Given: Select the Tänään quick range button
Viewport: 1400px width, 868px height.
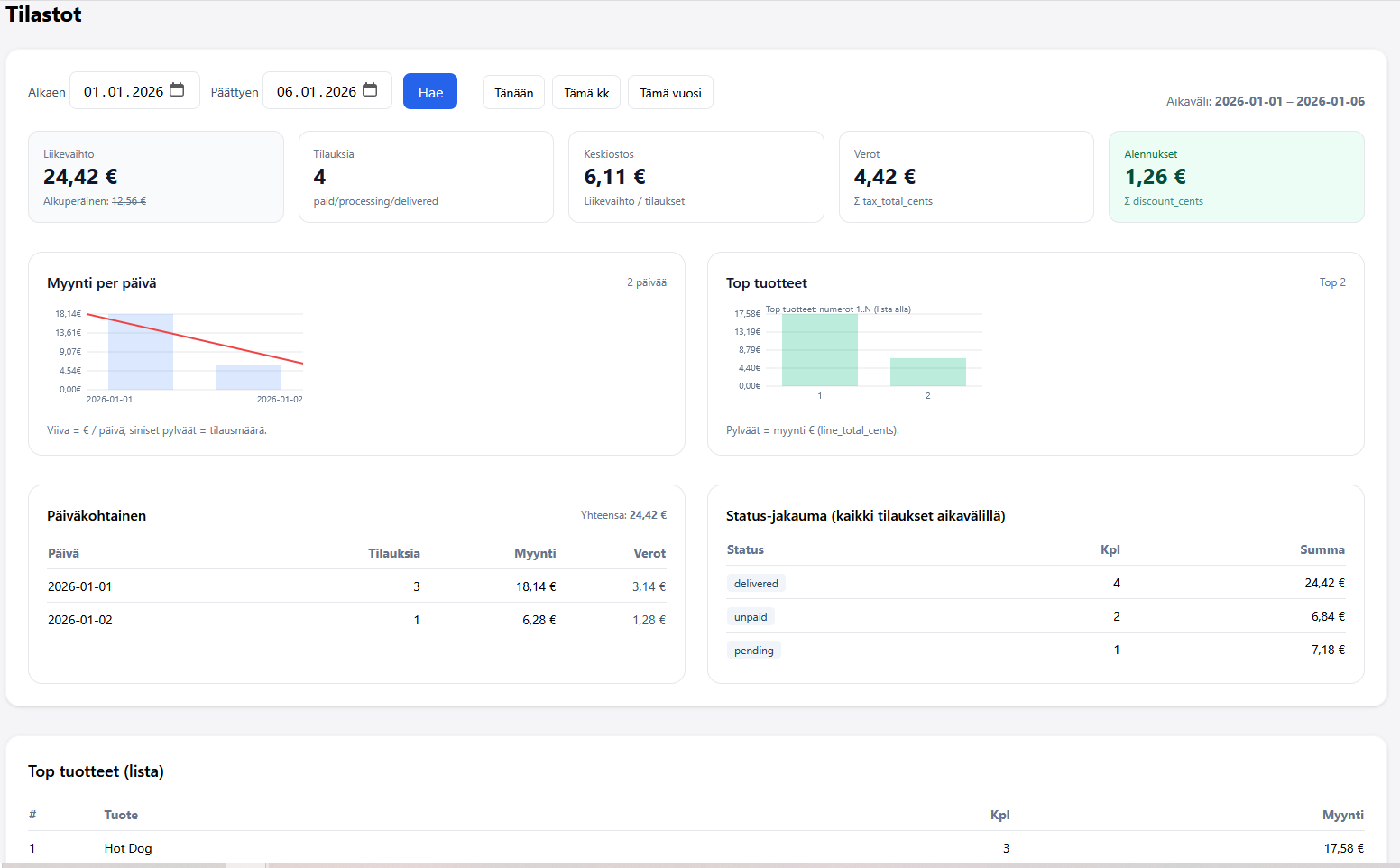Looking at the screenshot, I should coord(513,93).
